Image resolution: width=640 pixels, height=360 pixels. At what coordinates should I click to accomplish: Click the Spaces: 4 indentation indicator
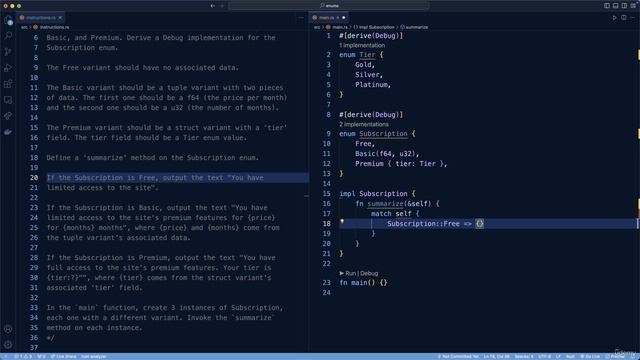point(524,356)
